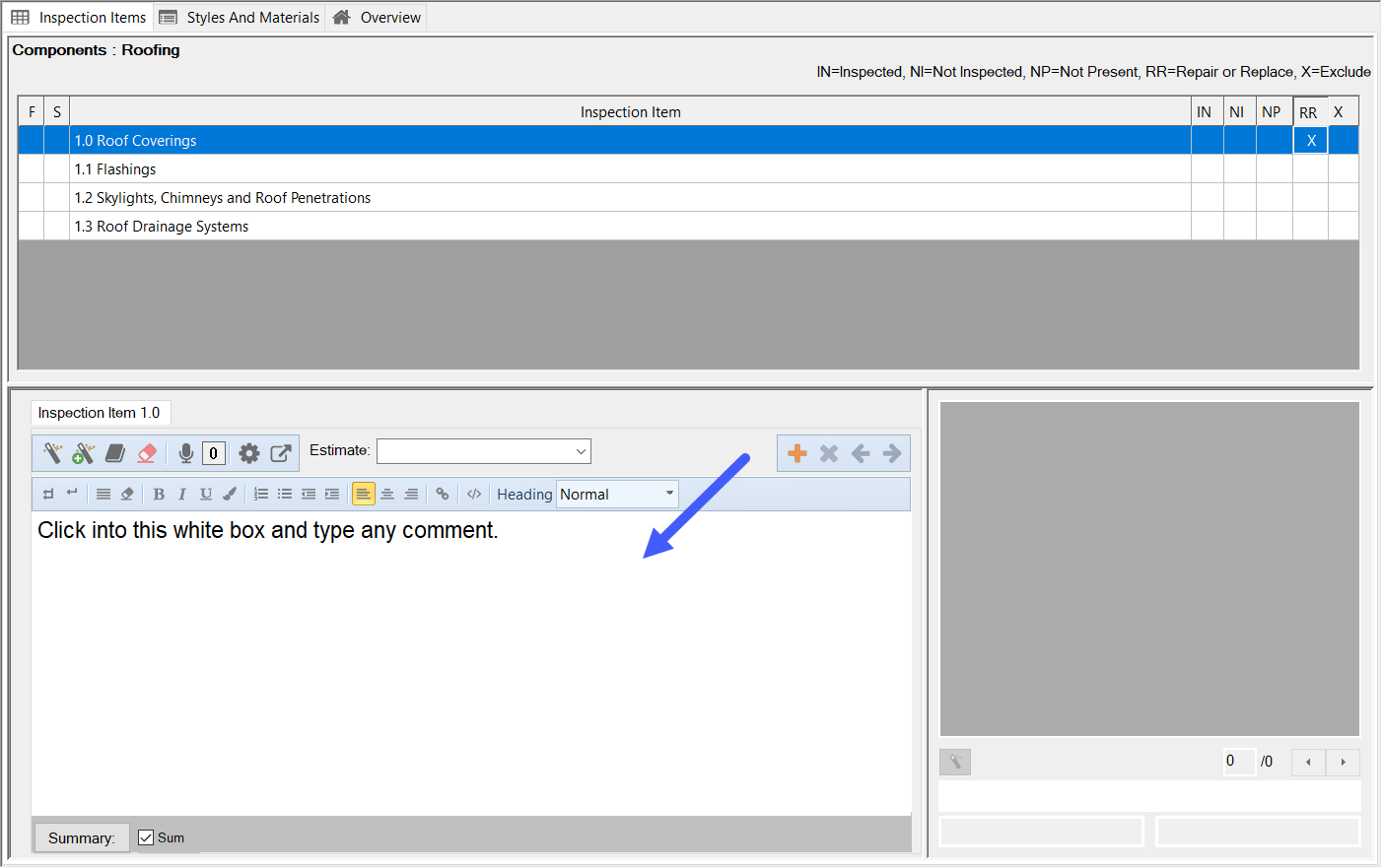Click the external editor pop-out icon
This screenshot has height=868, width=1382.
pos(279,453)
